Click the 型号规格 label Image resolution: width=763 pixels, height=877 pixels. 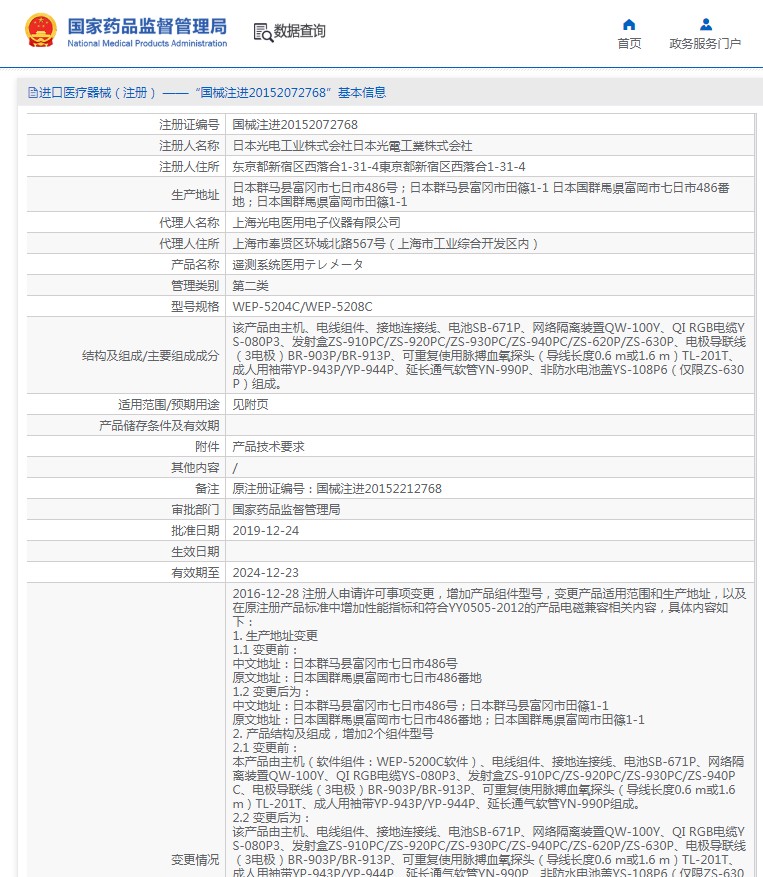195,307
